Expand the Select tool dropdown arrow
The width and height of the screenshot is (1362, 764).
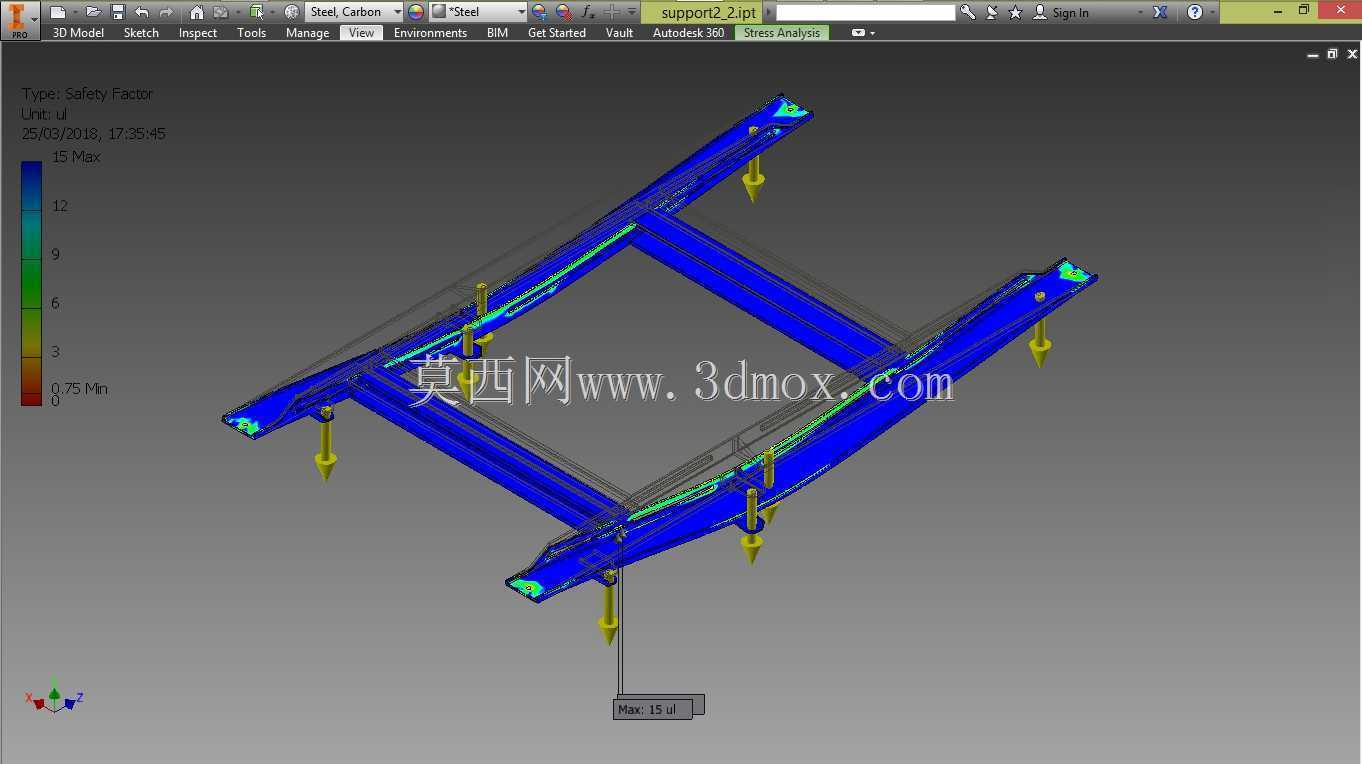[273, 12]
